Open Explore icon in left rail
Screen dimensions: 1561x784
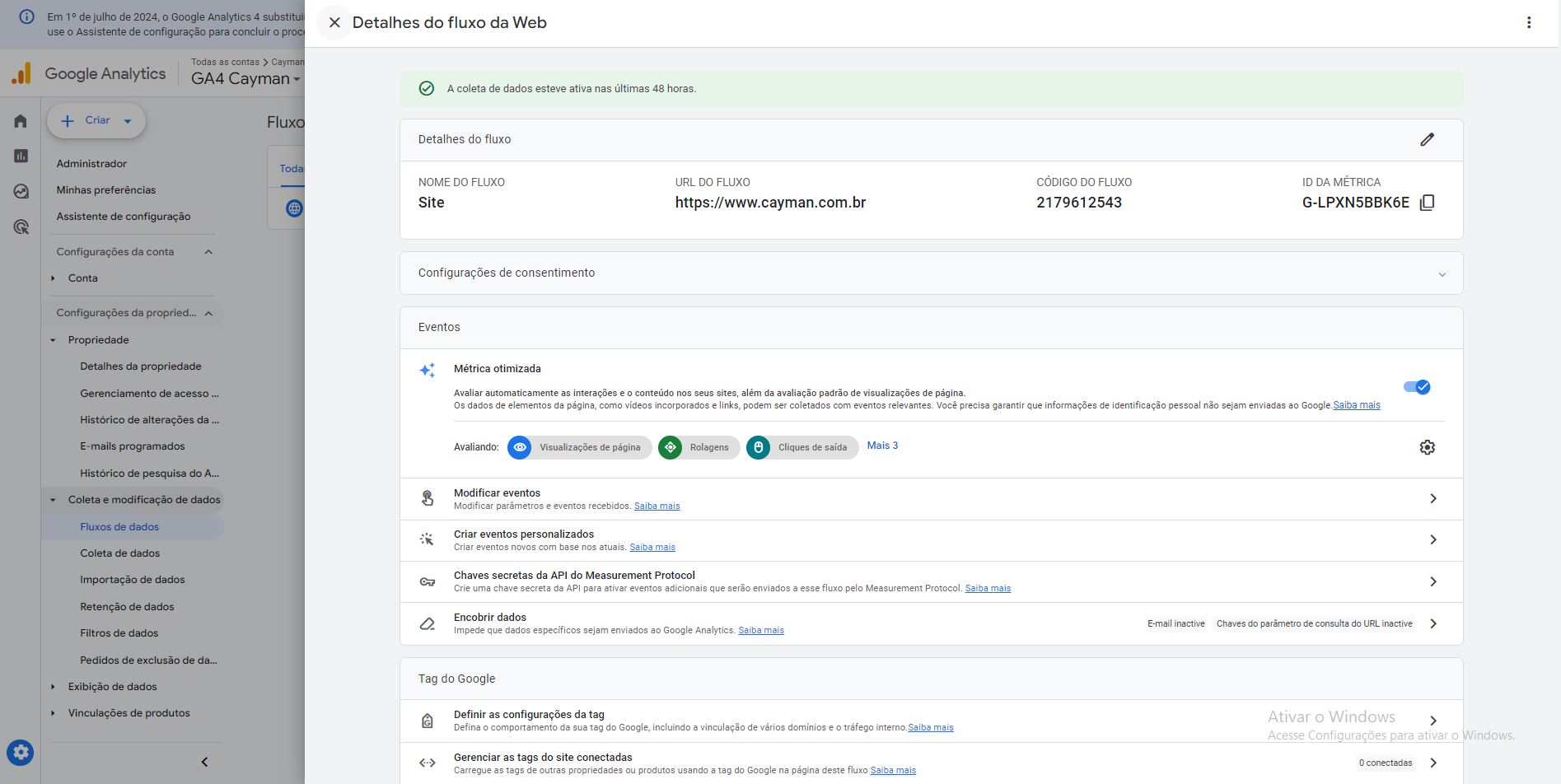coord(21,191)
